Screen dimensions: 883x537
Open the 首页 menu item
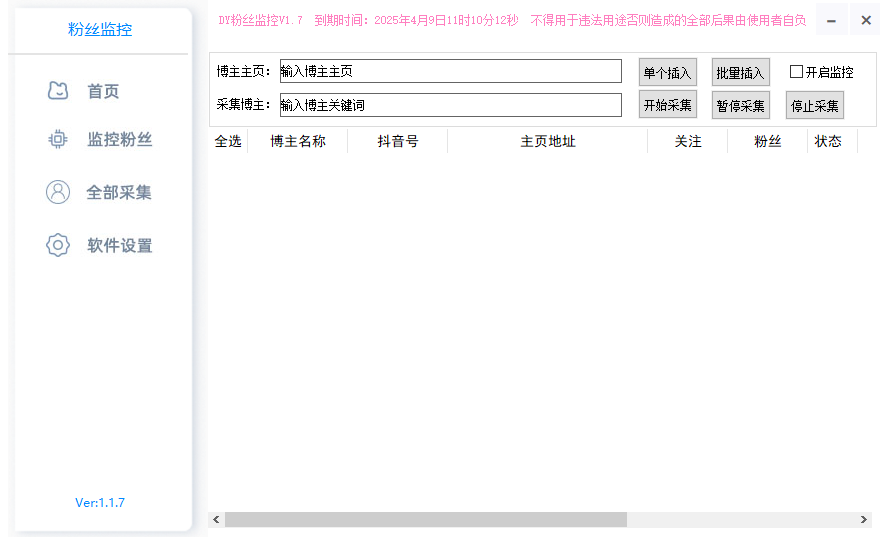pos(103,92)
